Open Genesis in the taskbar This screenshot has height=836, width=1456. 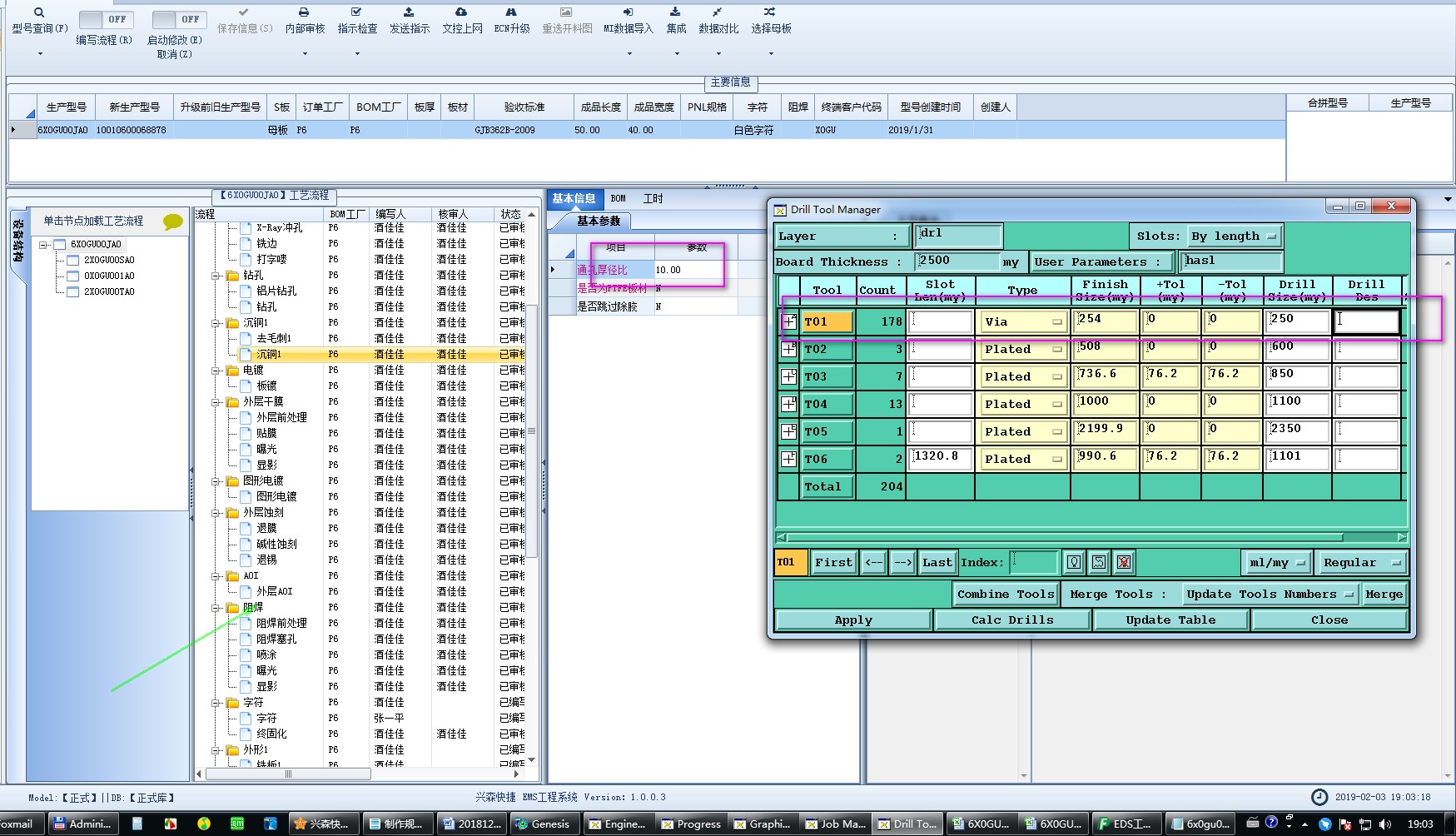tap(543, 824)
